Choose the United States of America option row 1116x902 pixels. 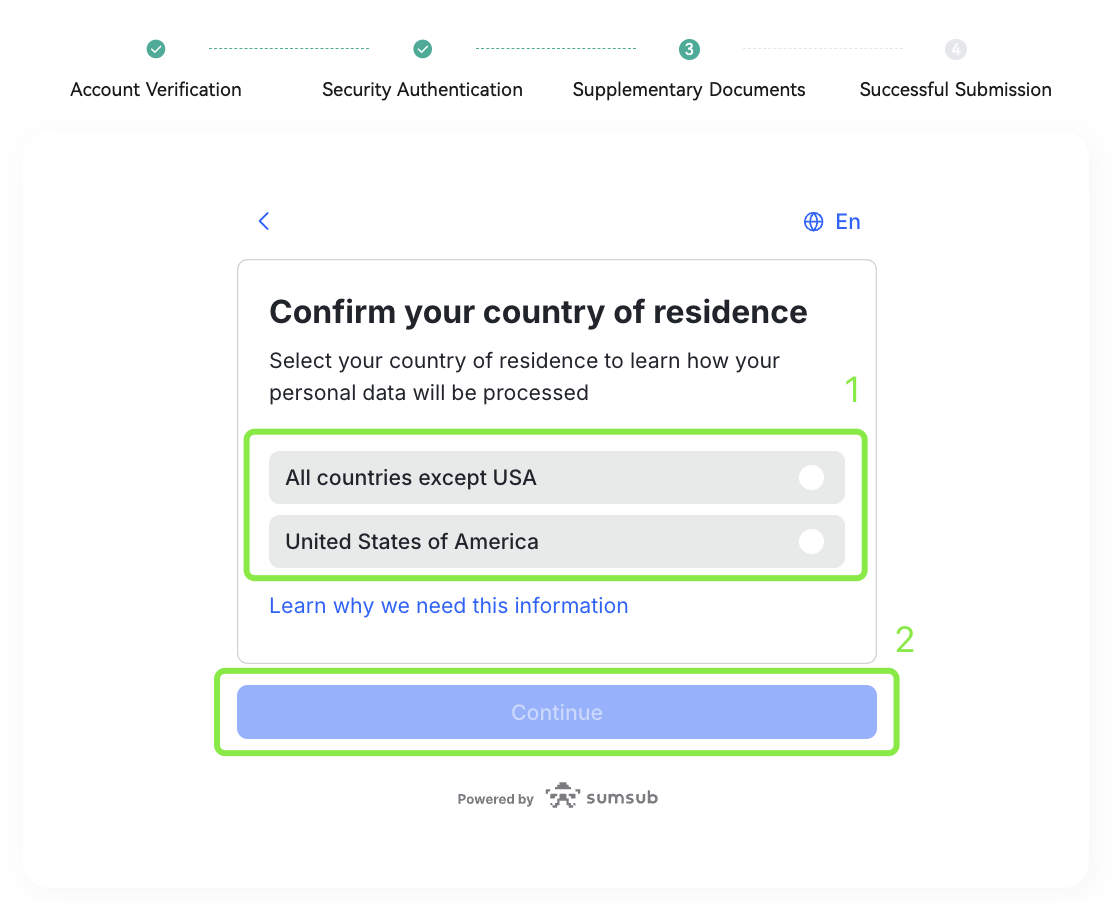coord(557,542)
